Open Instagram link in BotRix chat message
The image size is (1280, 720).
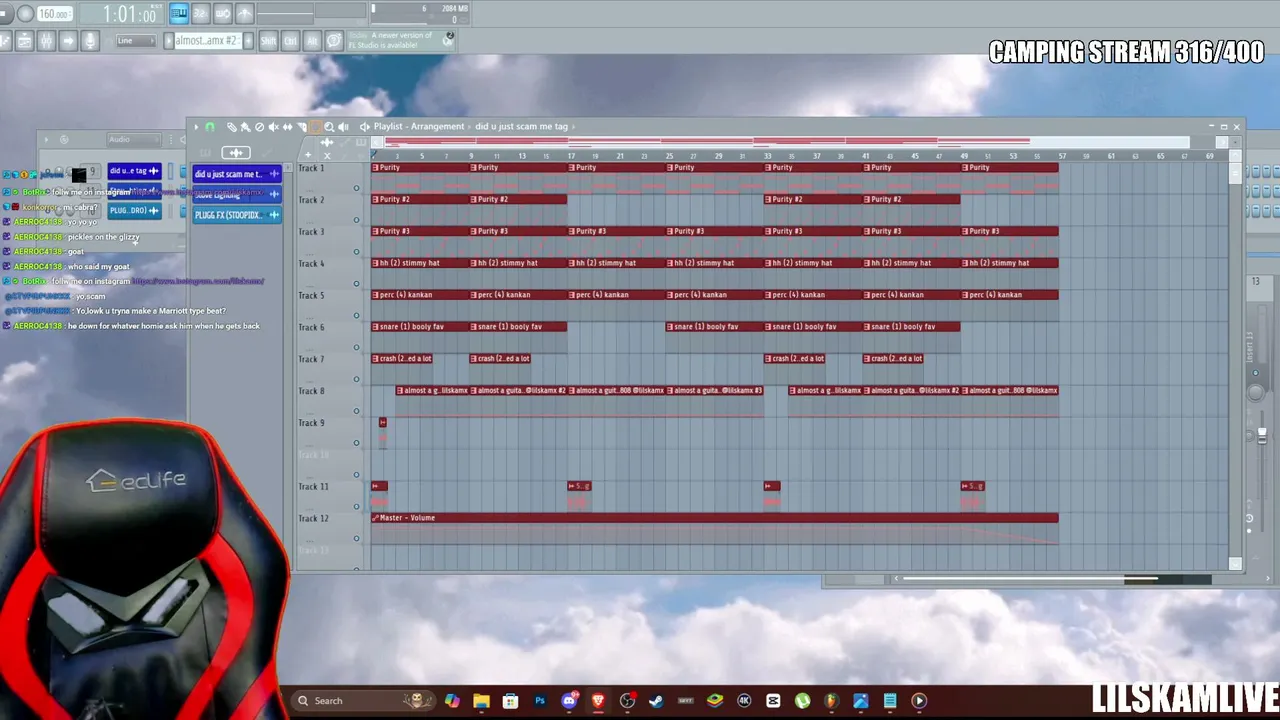[x=198, y=281]
